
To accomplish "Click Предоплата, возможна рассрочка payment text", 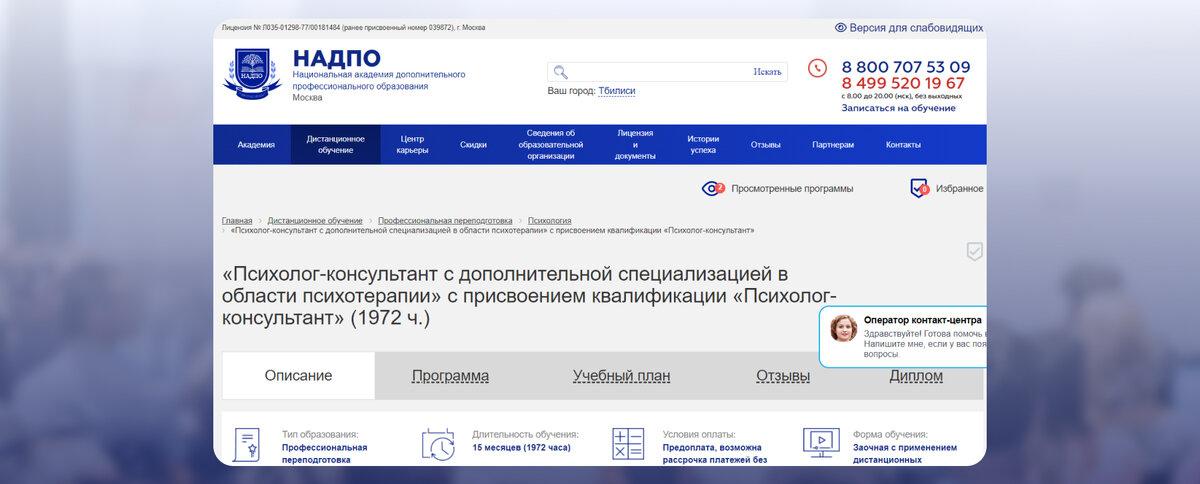I will point(715,454).
